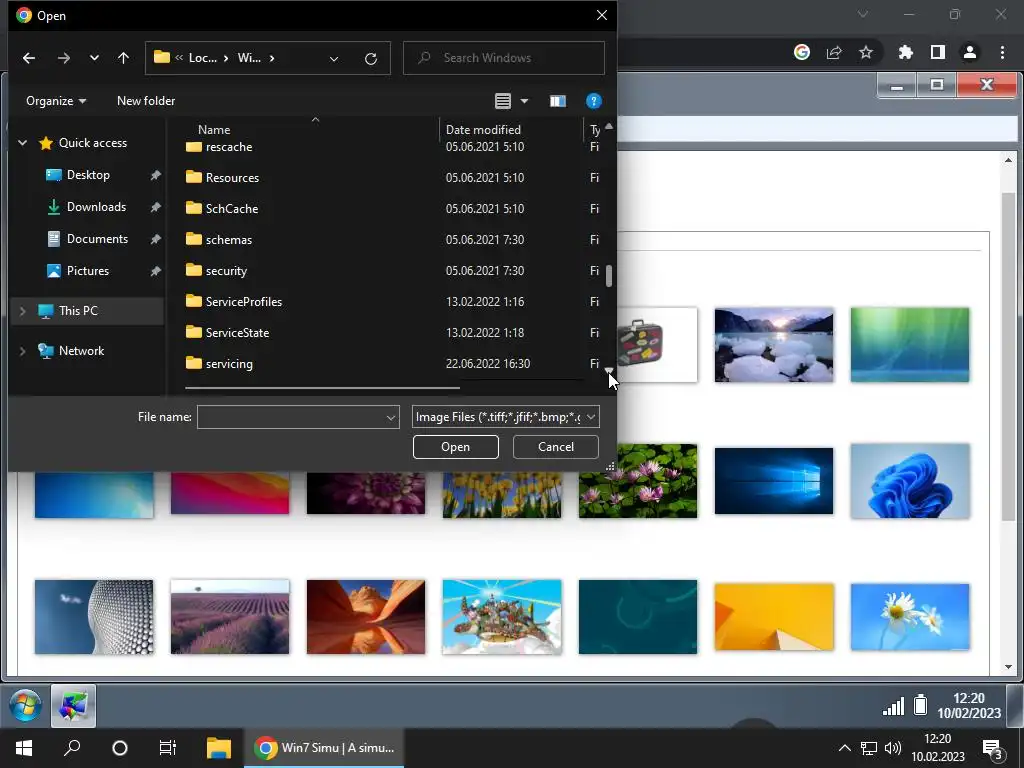
Task: Open recent locations dropdown arrow
Action: (94, 58)
